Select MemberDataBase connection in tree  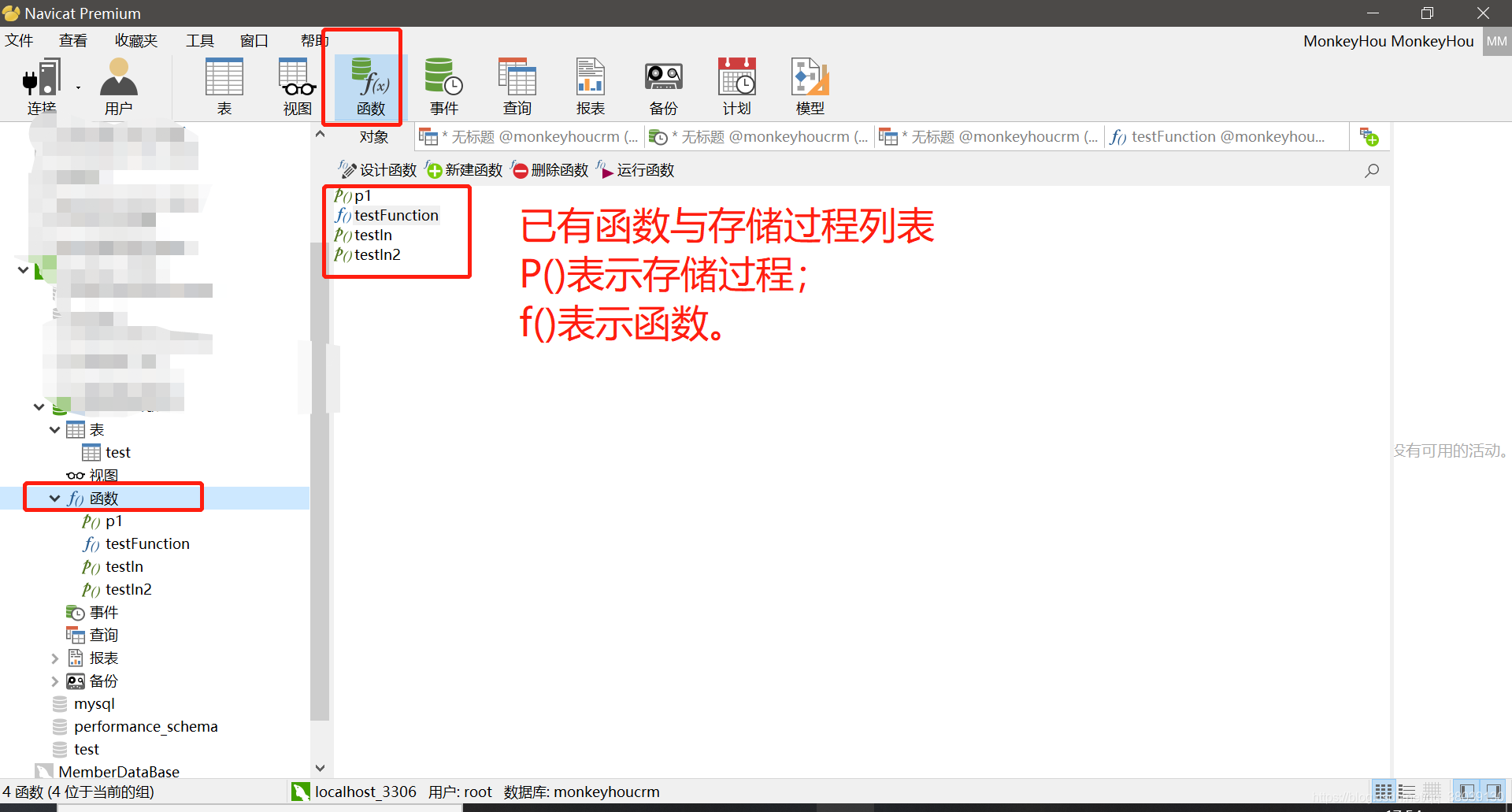pyautogui.click(x=108, y=772)
